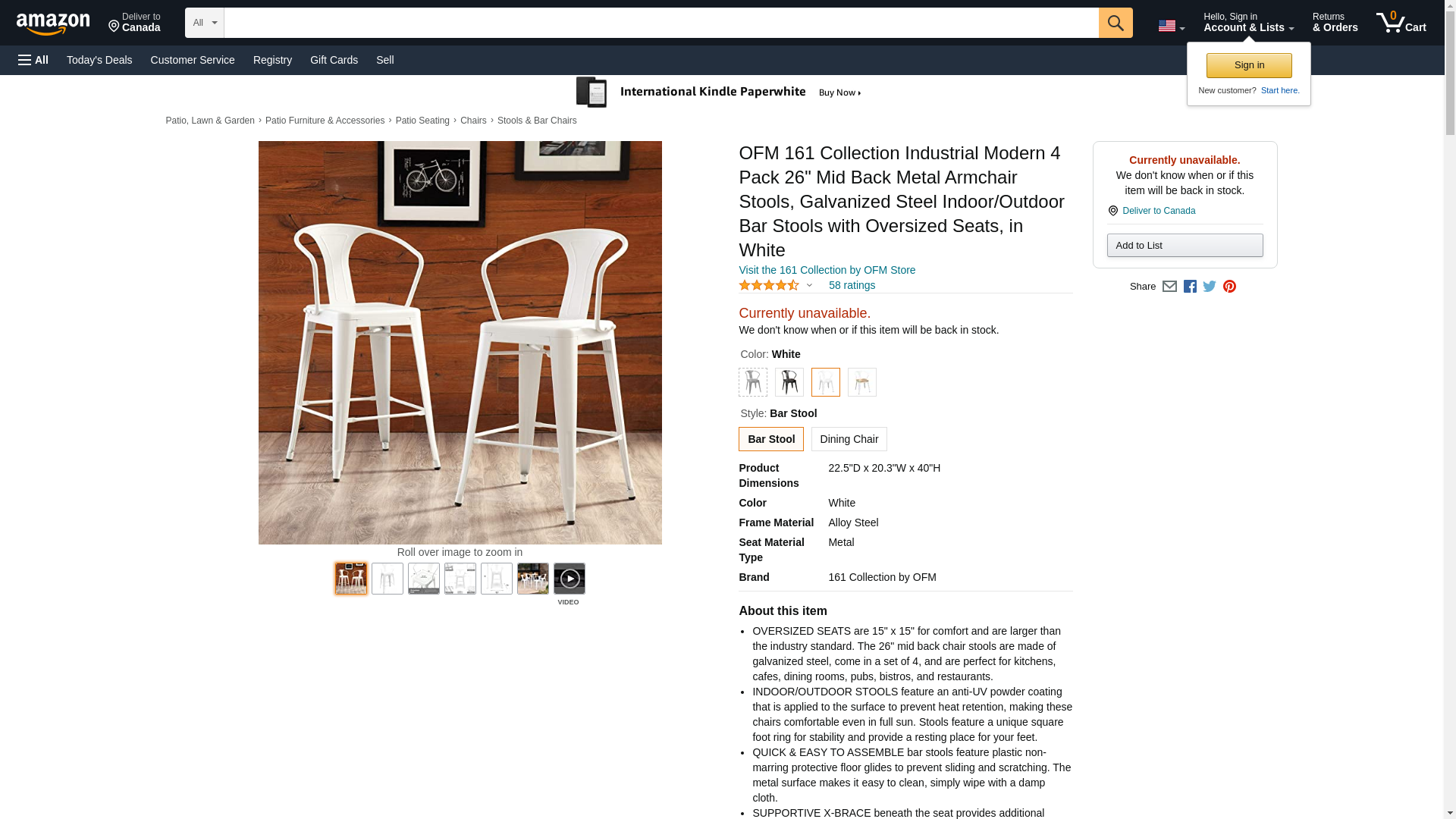Click the Amazon logo
Screen dimensions: 1456x819
click(53, 24)
